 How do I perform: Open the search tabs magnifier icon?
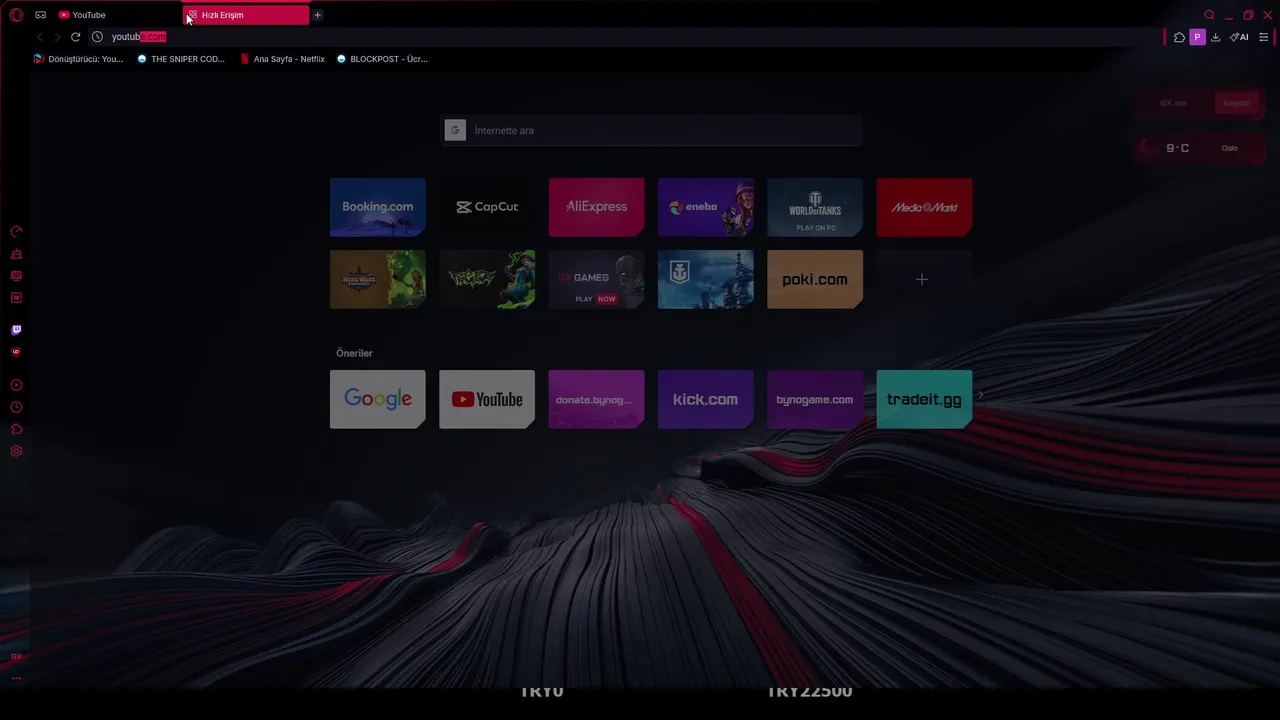point(1209,15)
